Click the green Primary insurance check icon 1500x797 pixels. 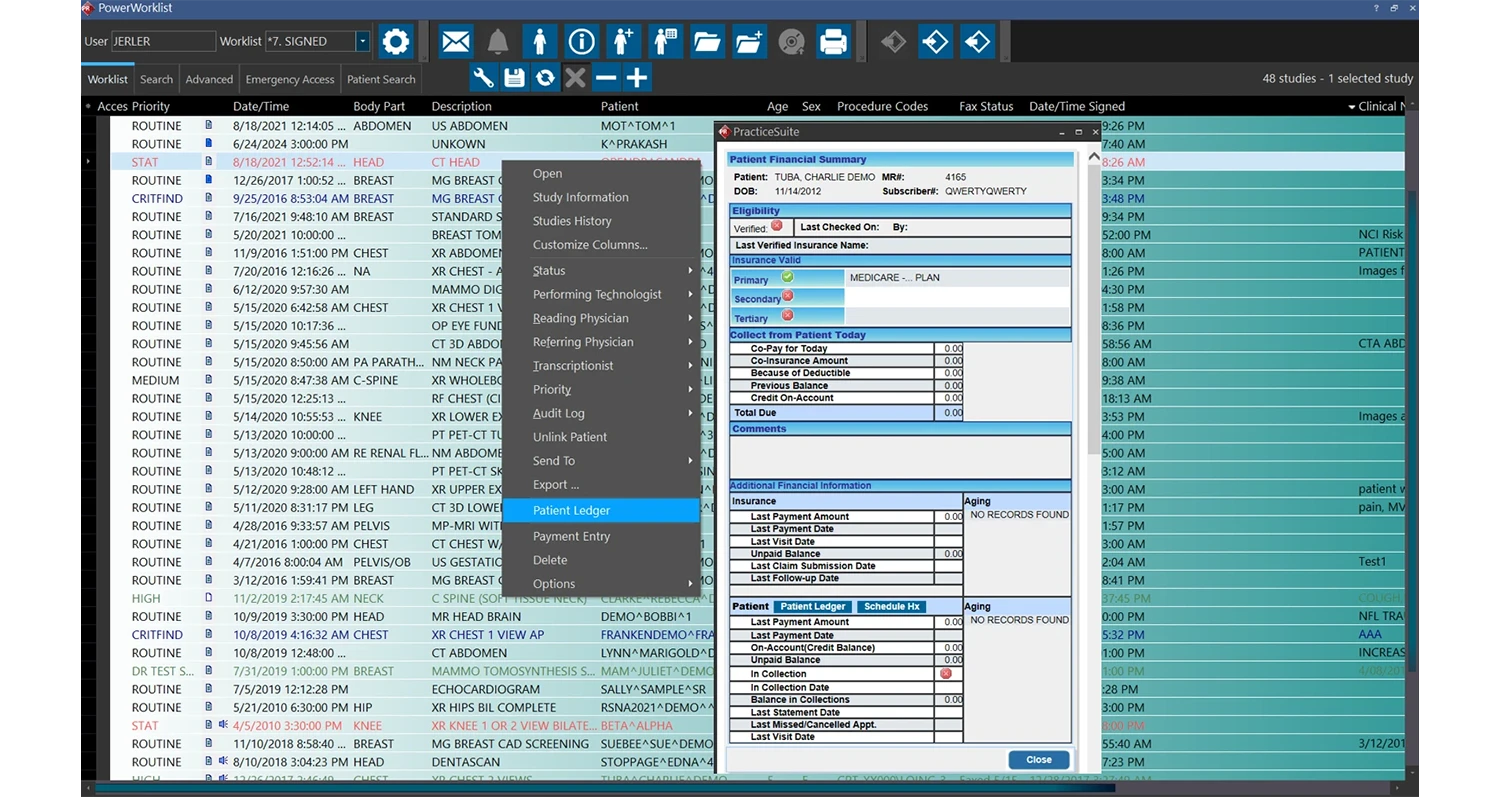point(787,277)
